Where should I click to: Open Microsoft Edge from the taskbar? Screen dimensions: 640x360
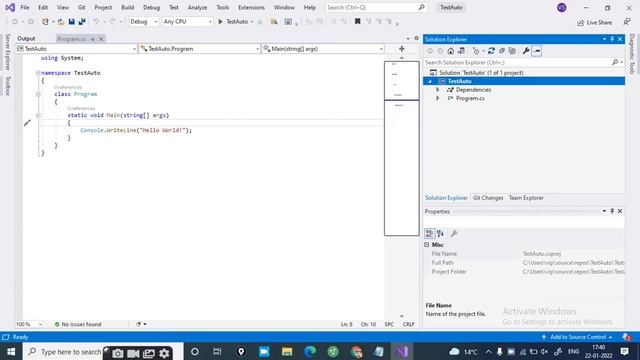pos(310,352)
